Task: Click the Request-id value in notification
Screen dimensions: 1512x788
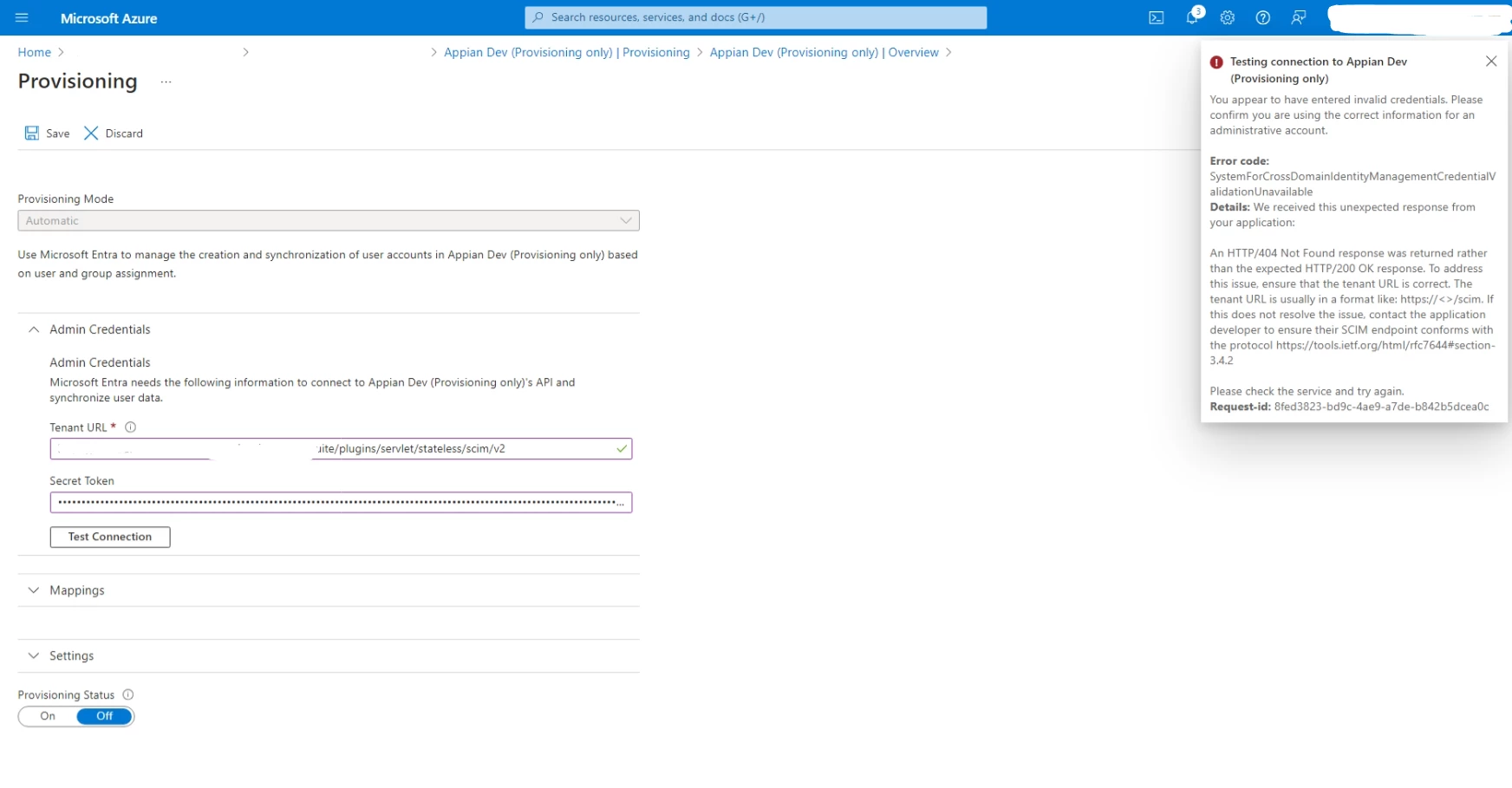Action: pyautogui.click(x=1382, y=407)
